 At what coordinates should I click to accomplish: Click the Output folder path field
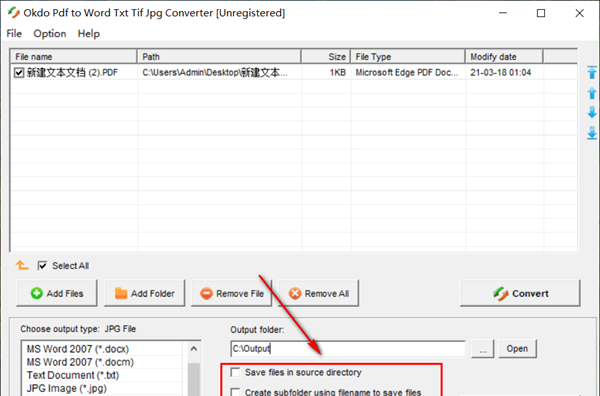pyautogui.click(x=348, y=349)
